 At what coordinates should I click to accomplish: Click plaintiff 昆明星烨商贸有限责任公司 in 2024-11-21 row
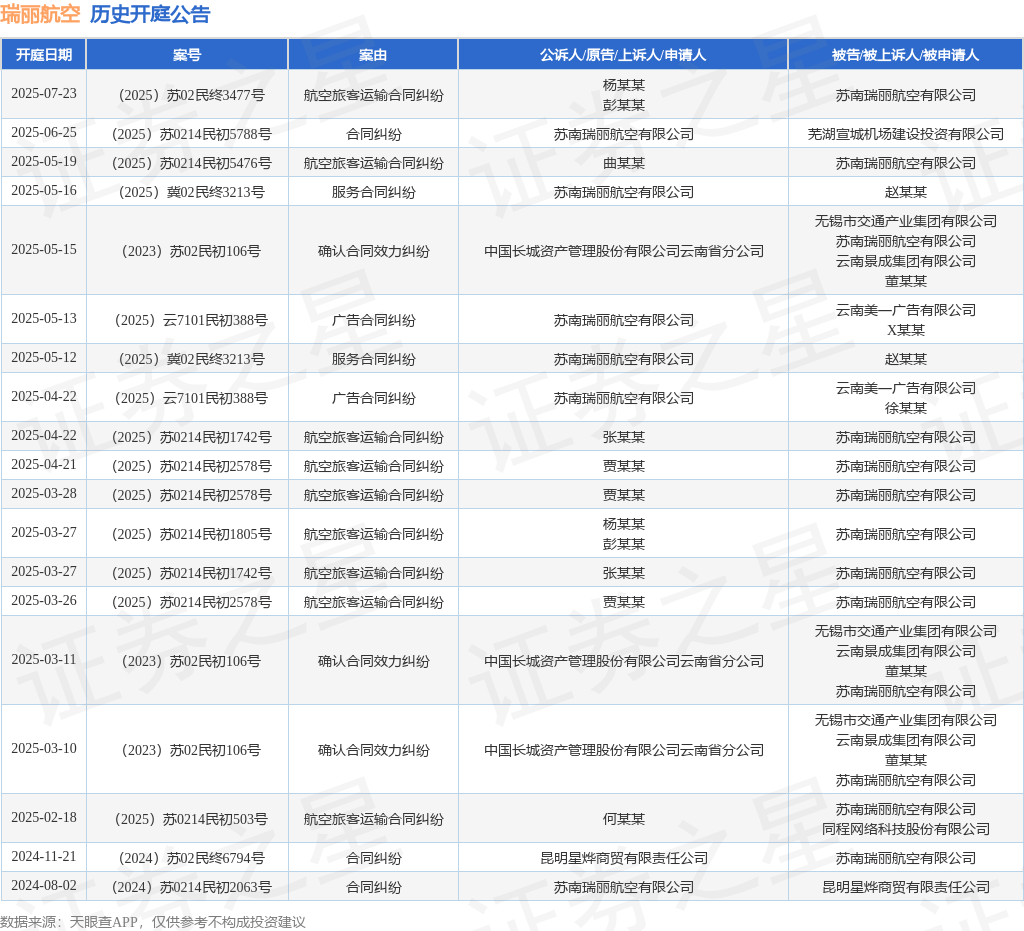pyautogui.click(x=623, y=859)
